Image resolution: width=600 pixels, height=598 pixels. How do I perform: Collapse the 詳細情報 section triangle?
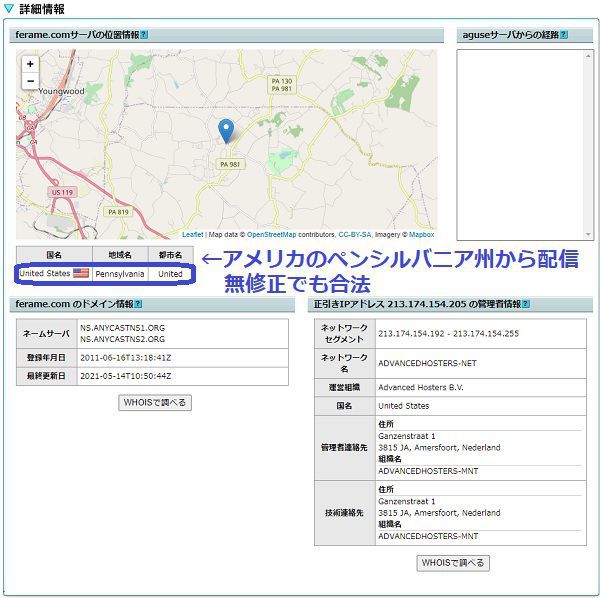click(10, 9)
